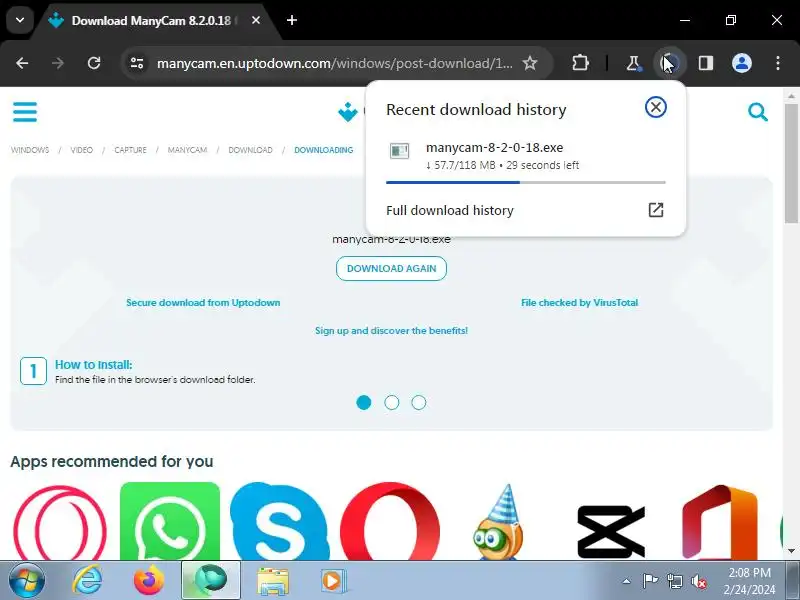This screenshot has height=600, width=800.
Task: Open Opera recommended app icon
Action: (390, 521)
